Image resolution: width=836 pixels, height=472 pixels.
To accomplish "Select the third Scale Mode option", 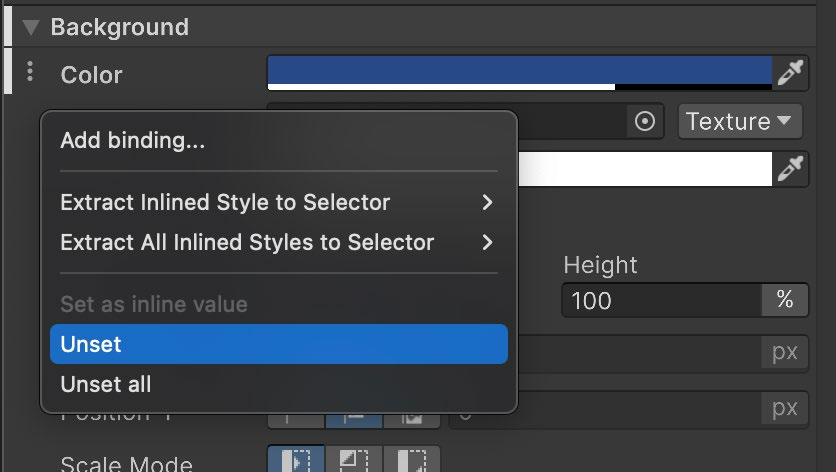I will coord(412,459).
